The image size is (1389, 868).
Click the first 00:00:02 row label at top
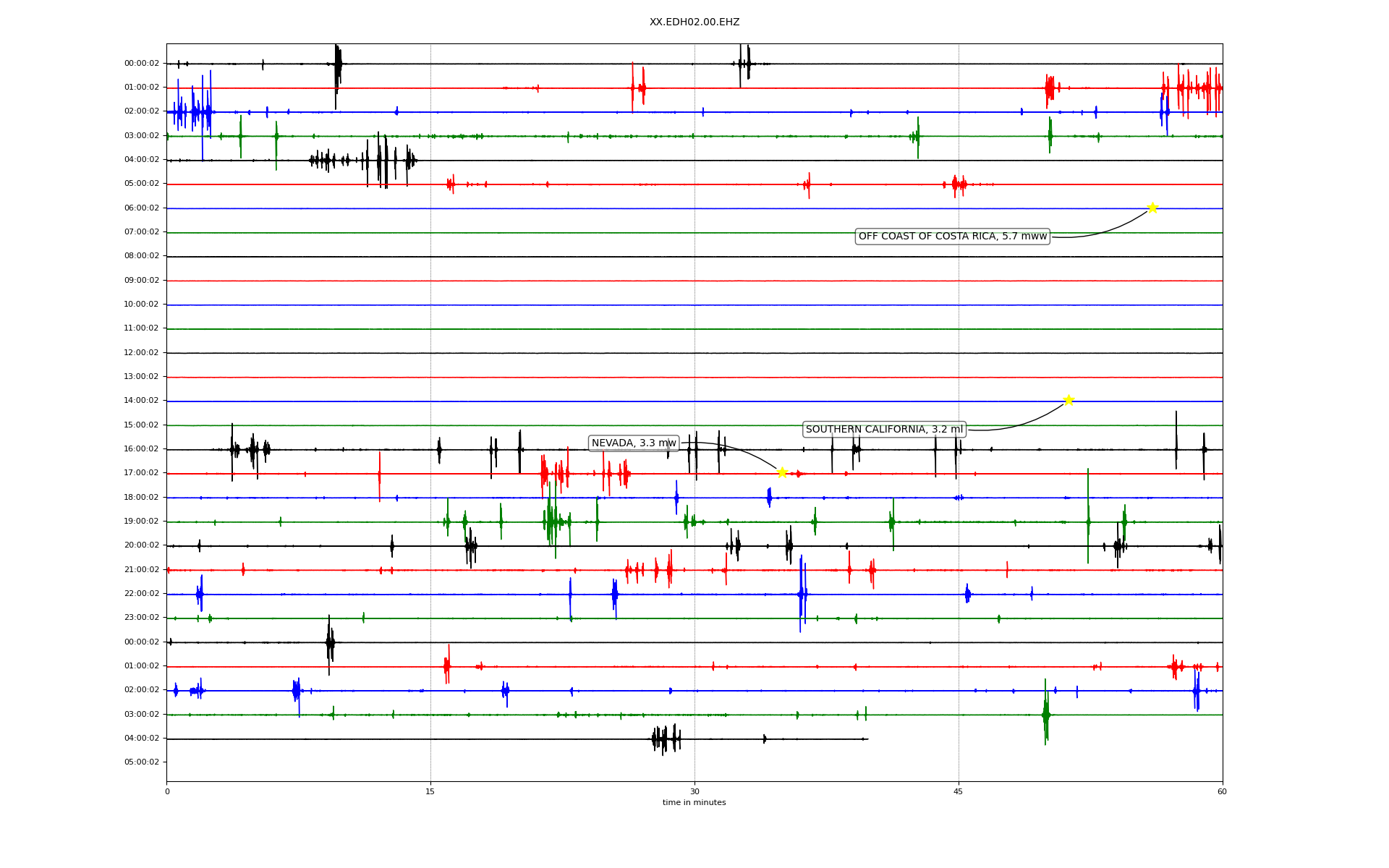click(142, 64)
